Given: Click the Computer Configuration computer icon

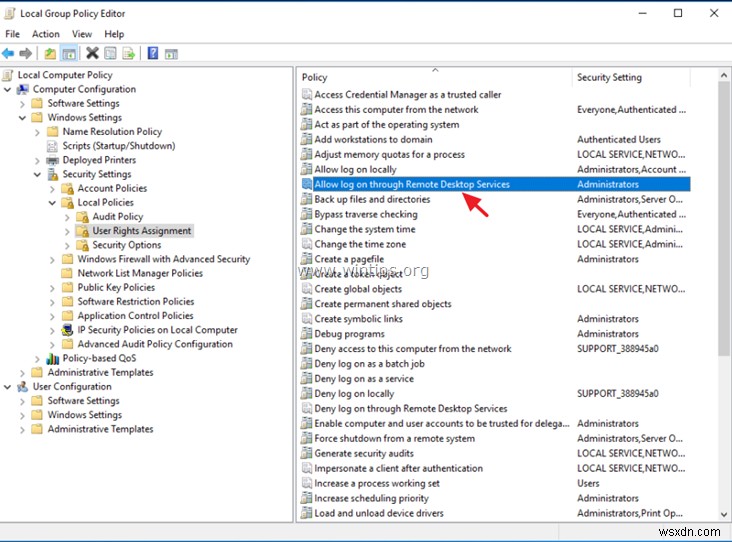Looking at the screenshot, I should (23, 89).
